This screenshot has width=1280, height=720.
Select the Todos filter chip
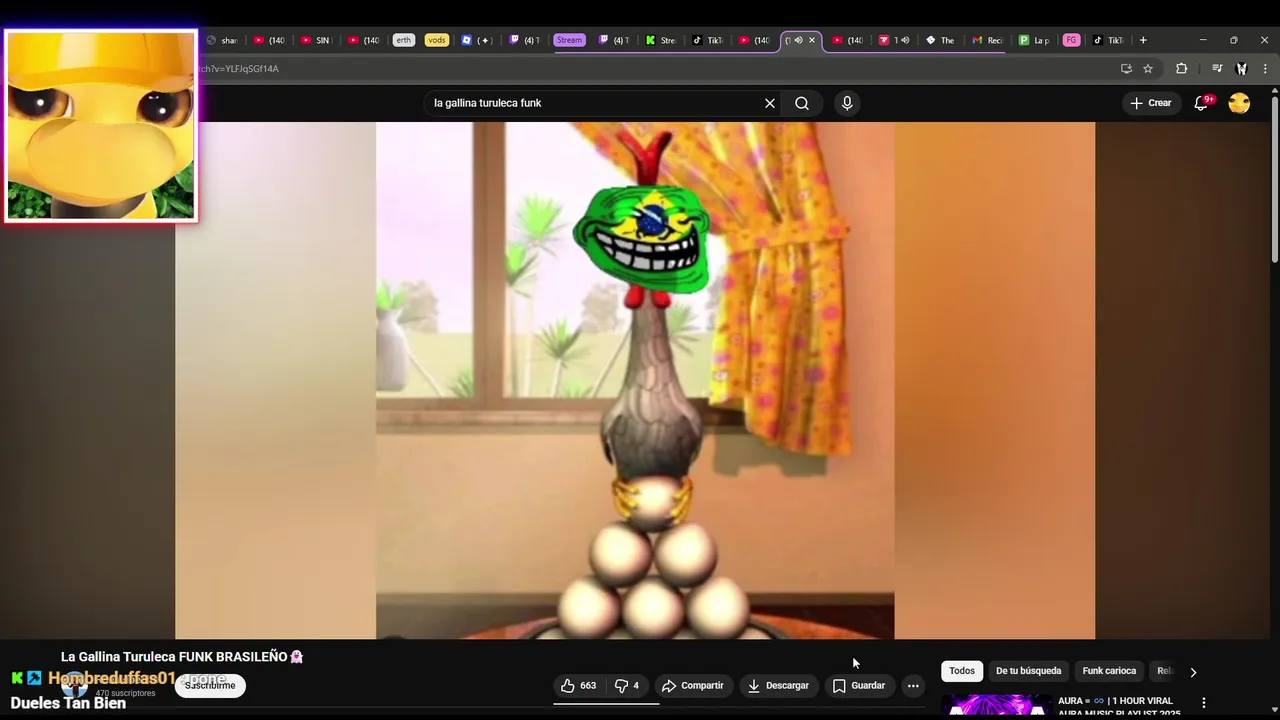click(x=962, y=671)
